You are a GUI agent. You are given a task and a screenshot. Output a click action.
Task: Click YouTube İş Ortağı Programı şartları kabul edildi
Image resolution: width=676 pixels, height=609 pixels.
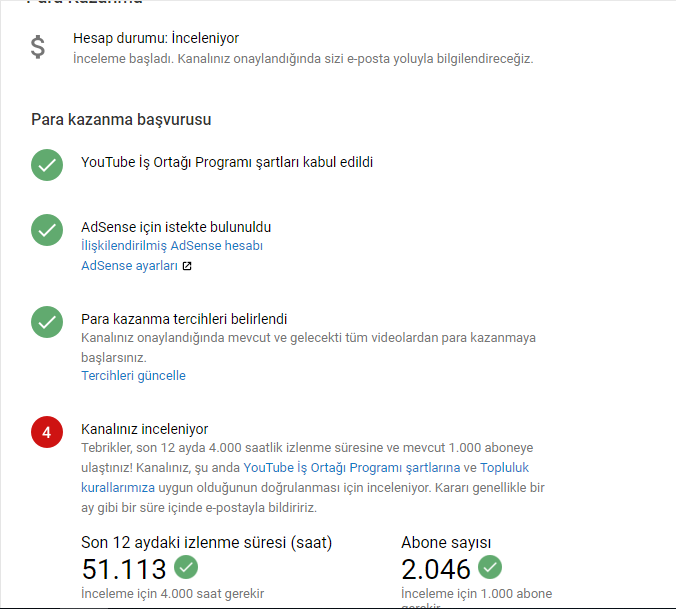pos(227,162)
